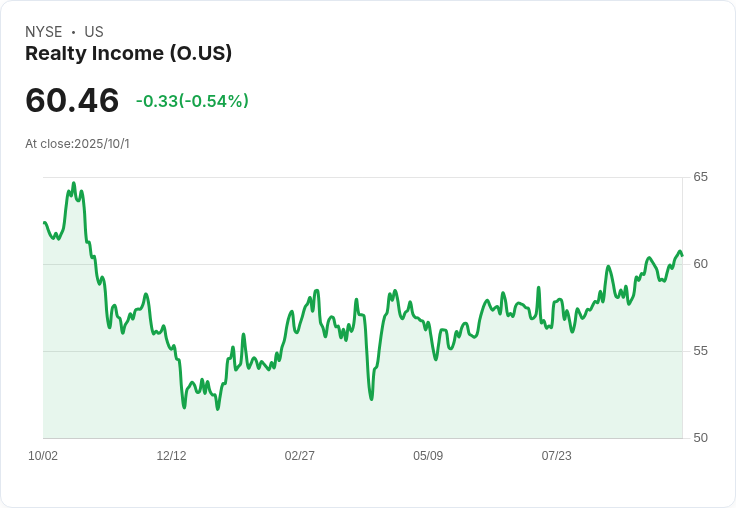Image resolution: width=736 pixels, height=508 pixels.
Task: Select the 10/02 date on the time axis
Action: tap(43, 456)
